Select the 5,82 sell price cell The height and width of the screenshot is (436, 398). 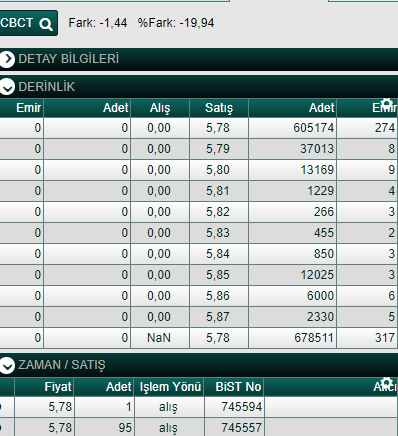[219, 212]
